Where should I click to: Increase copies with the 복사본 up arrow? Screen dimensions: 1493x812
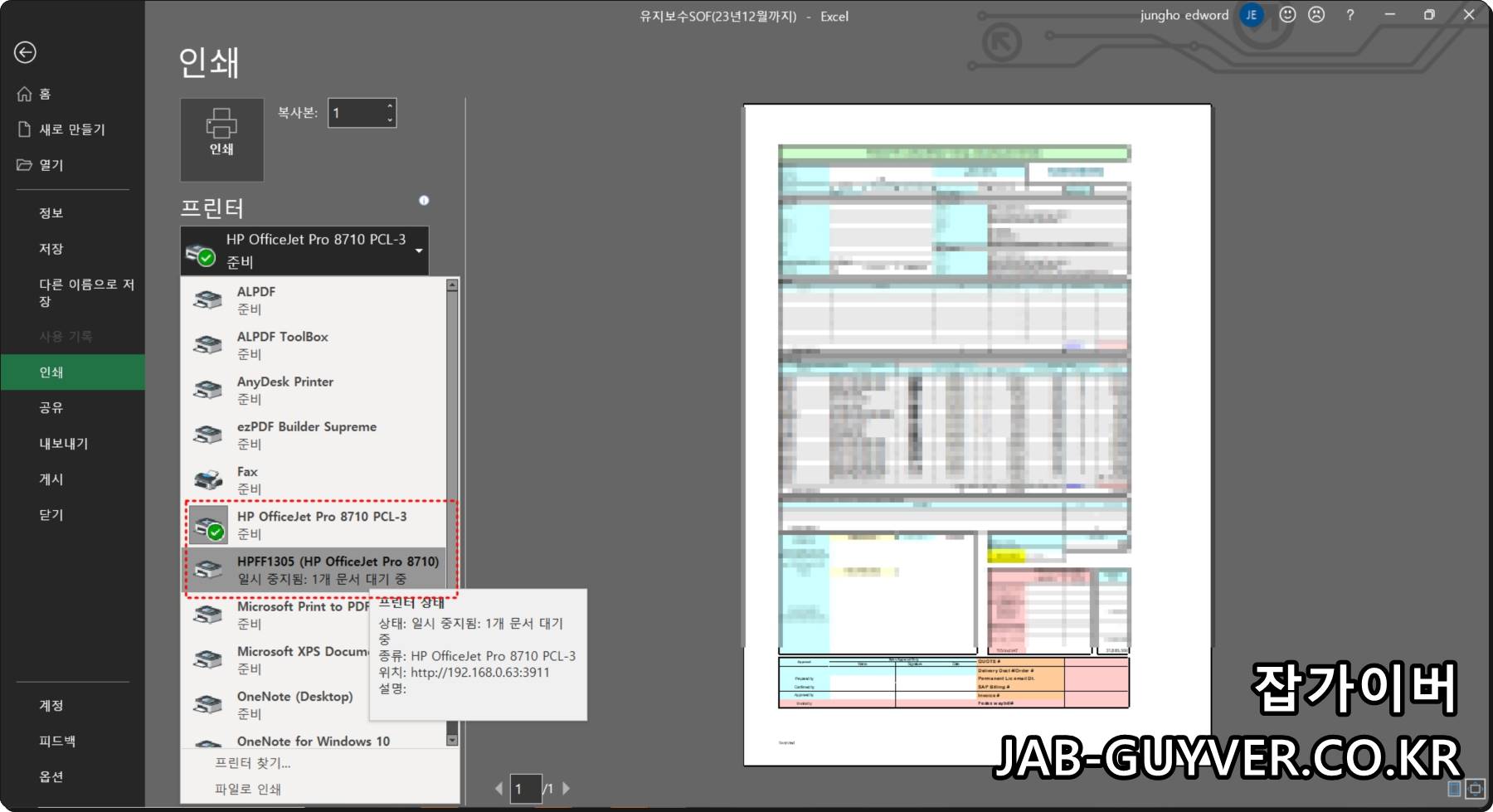[x=388, y=106]
